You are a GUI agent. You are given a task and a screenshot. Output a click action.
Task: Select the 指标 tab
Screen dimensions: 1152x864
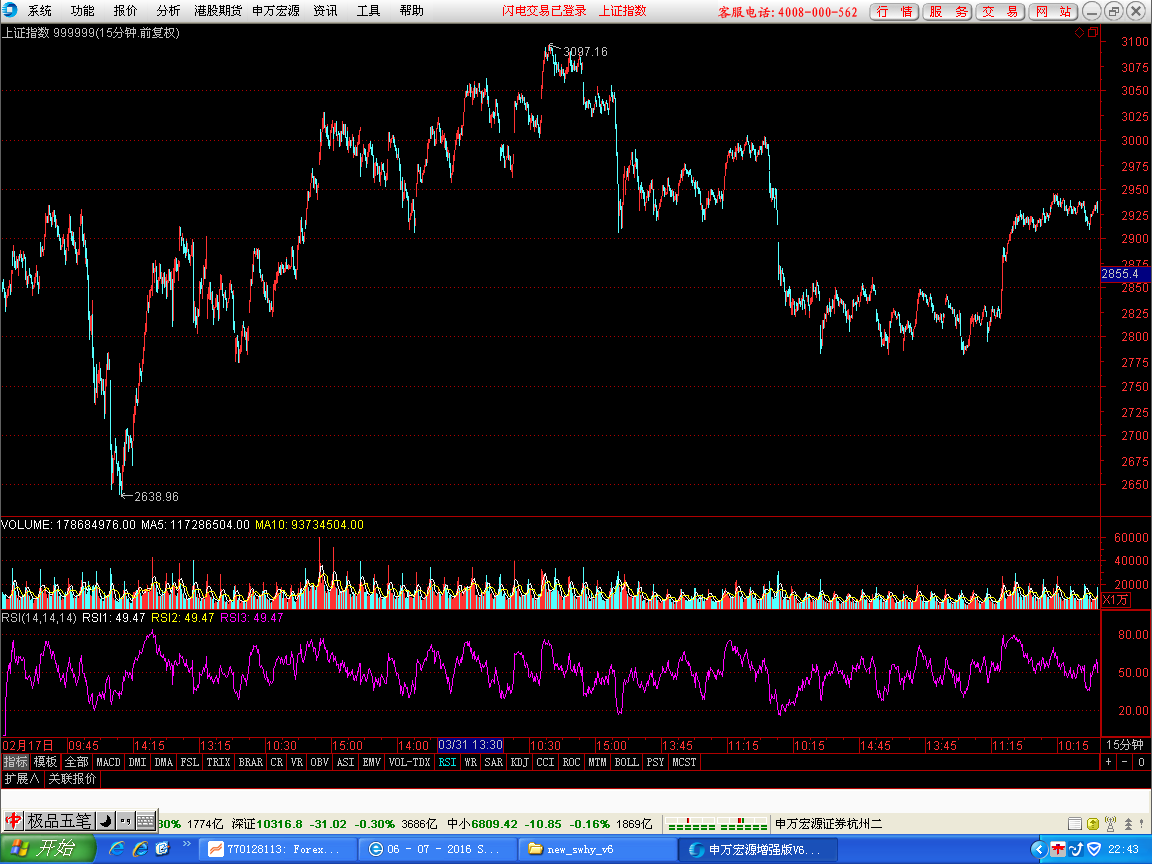[15, 762]
